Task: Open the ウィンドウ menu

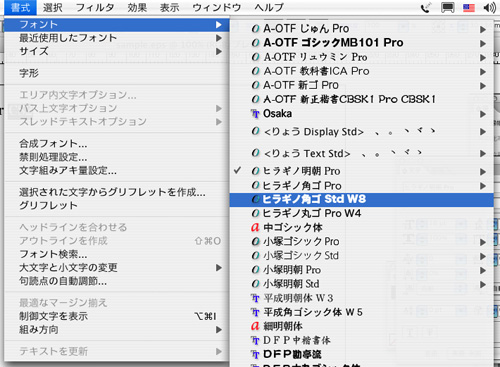Action: (217, 7)
